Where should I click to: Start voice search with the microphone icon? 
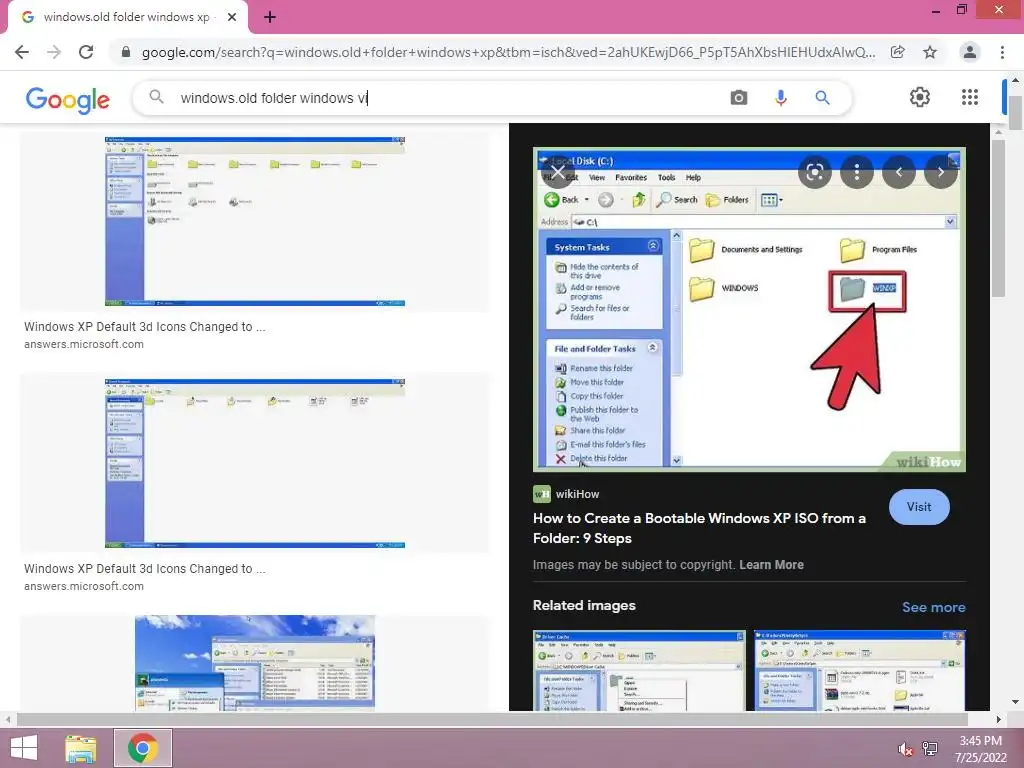(x=780, y=98)
